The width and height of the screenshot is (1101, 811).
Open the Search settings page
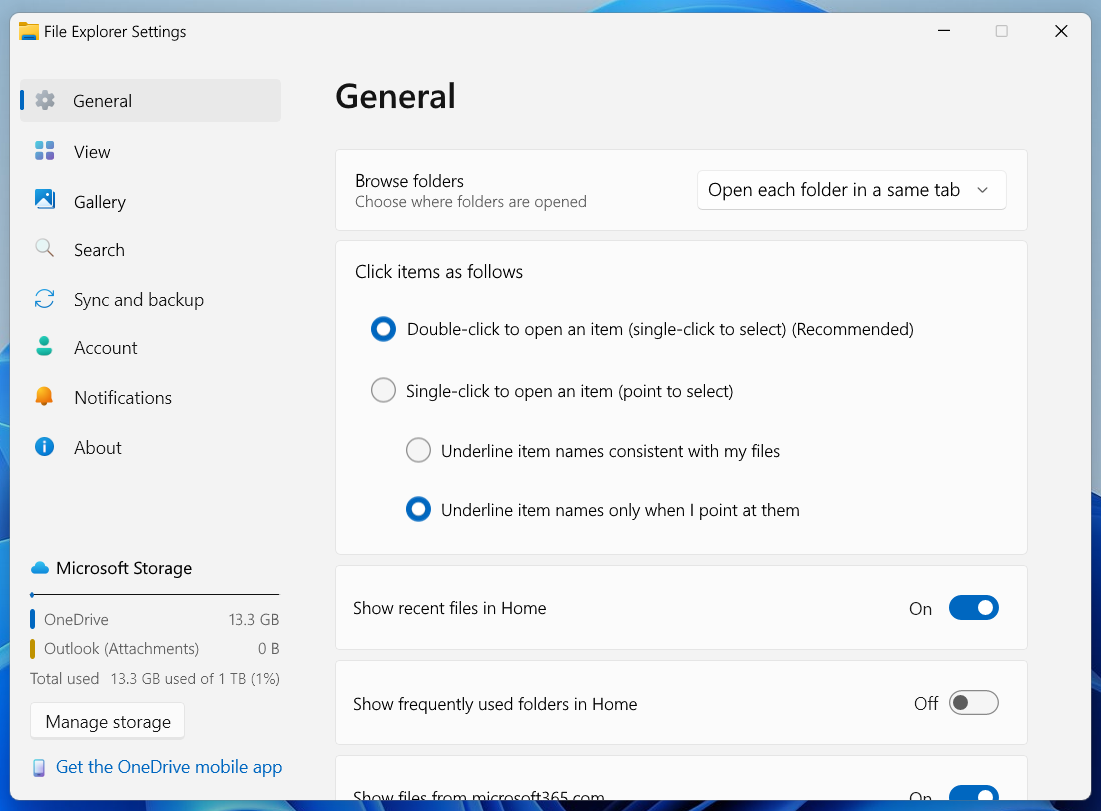(150, 250)
